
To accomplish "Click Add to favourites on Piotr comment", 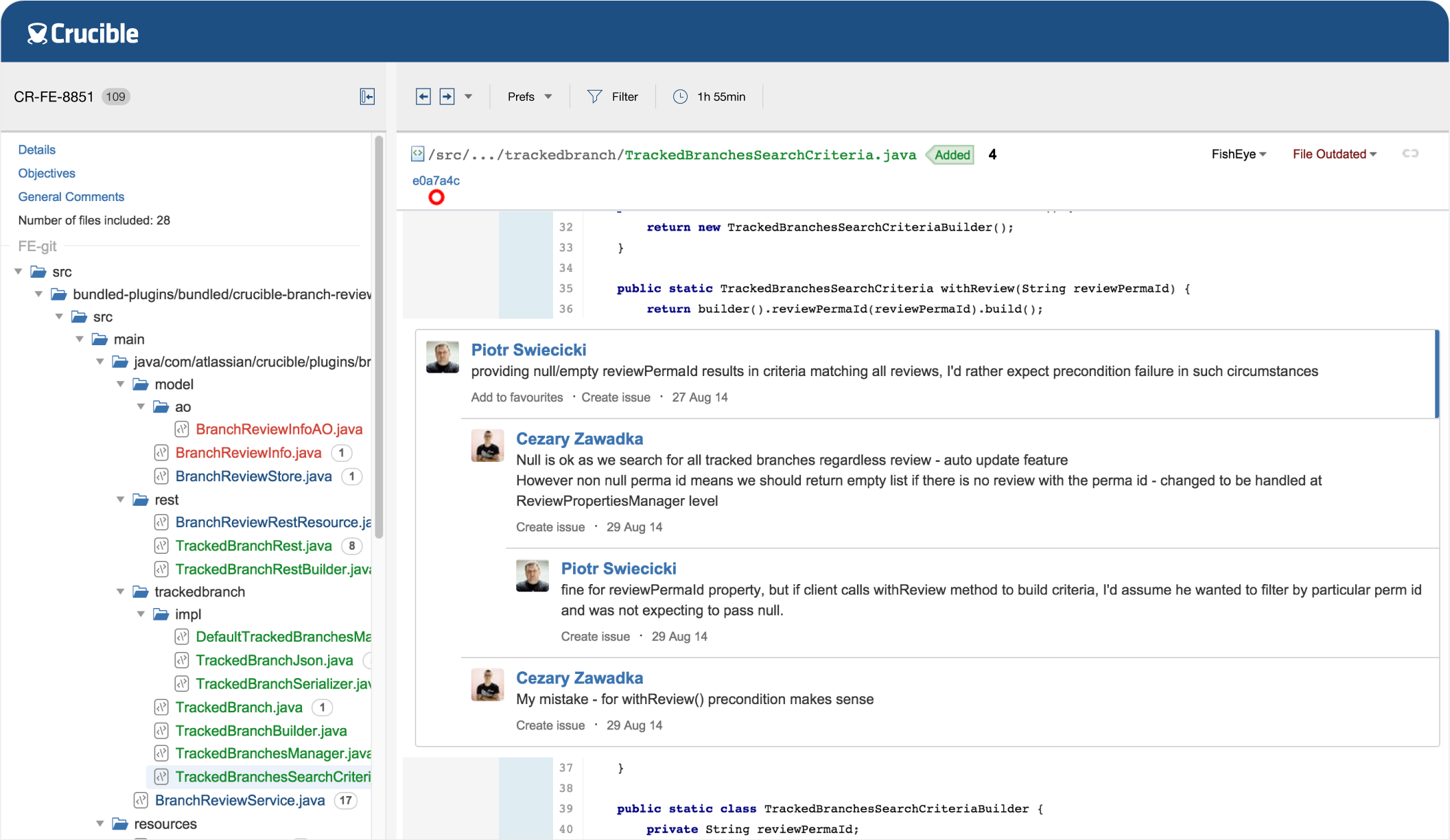I will pos(517,397).
